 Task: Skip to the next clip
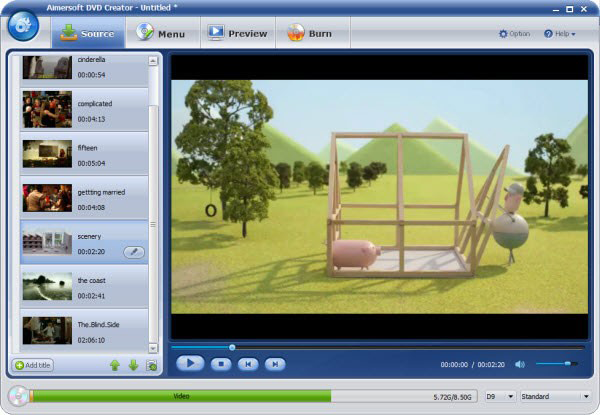coord(275,364)
